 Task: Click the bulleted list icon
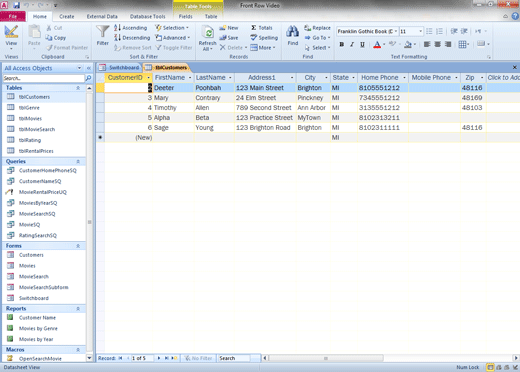tap(429, 31)
